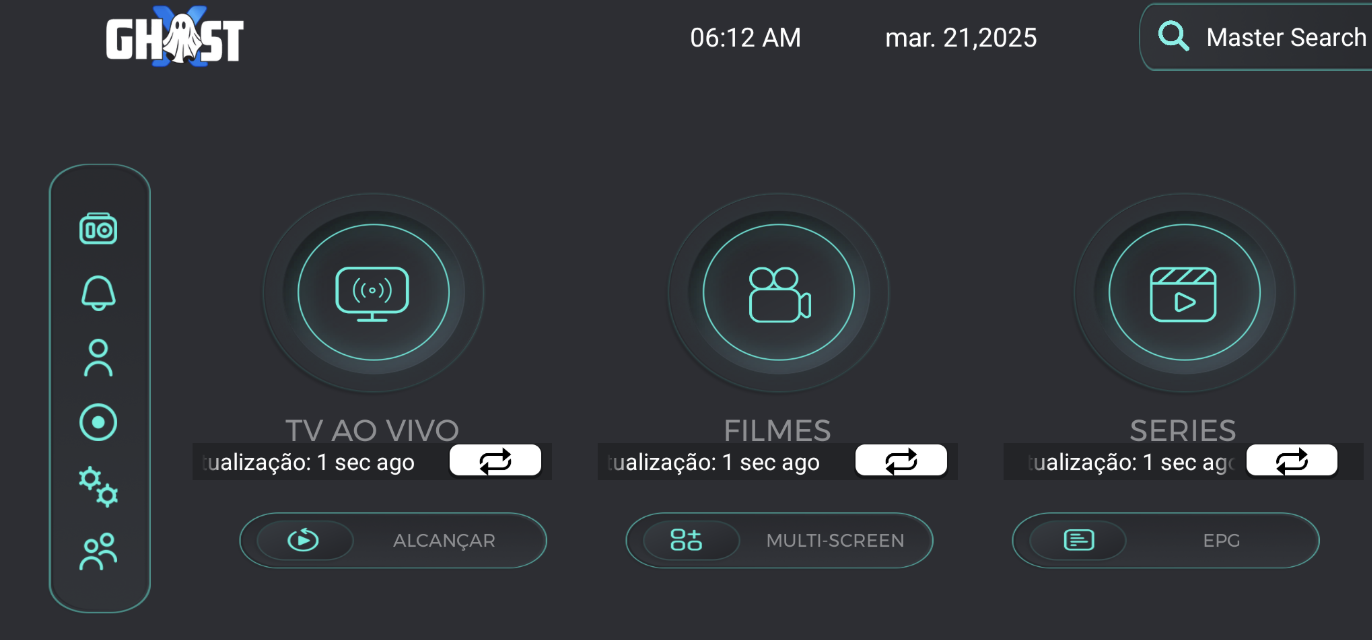Open the SERIES clapperboard icon
The image size is (1372, 640).
1184,293
